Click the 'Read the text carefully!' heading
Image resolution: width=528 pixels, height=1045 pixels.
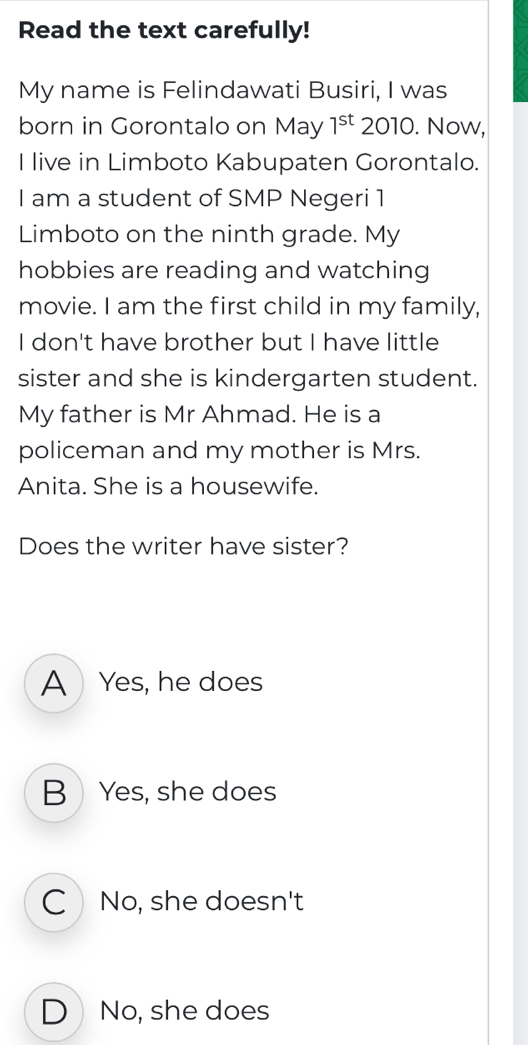tap(164, 31)
